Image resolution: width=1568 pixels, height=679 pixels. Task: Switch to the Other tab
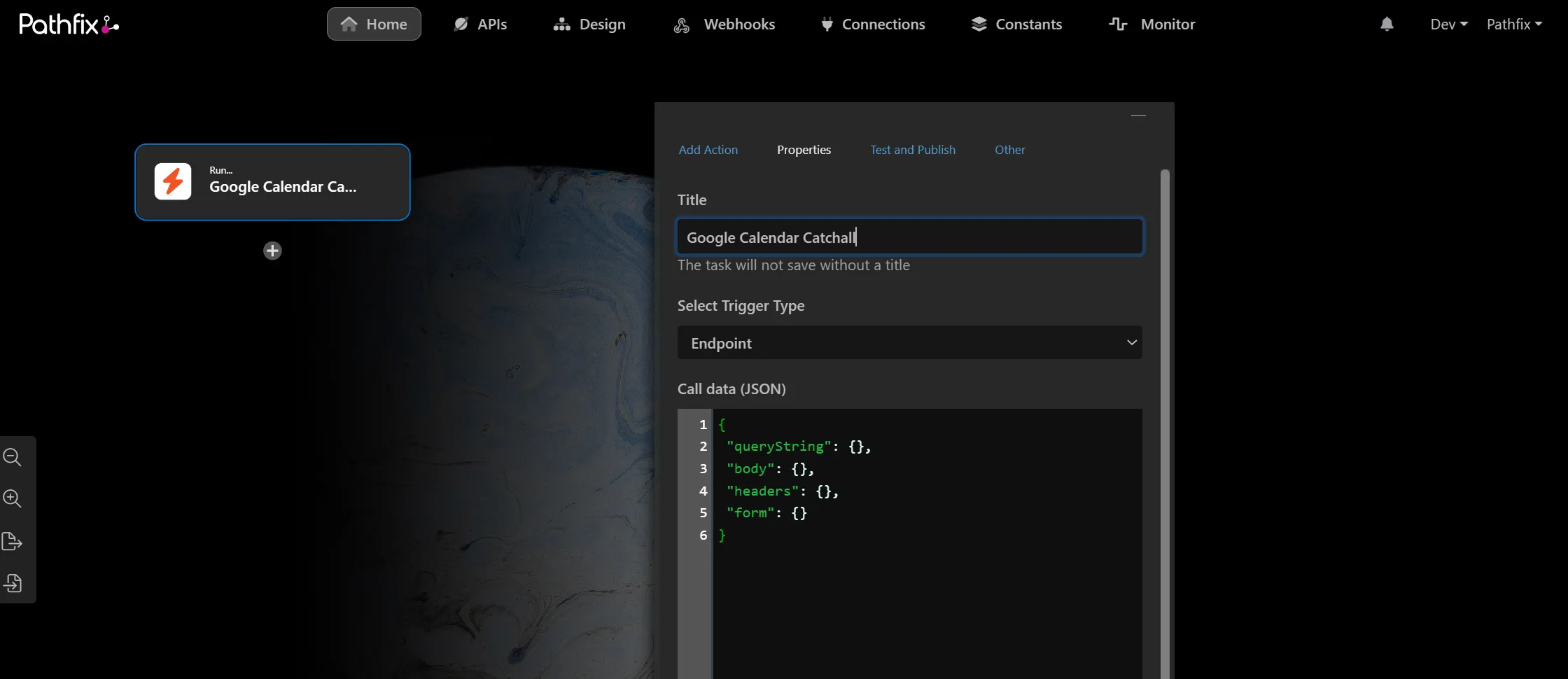[x=1010, y=150]
